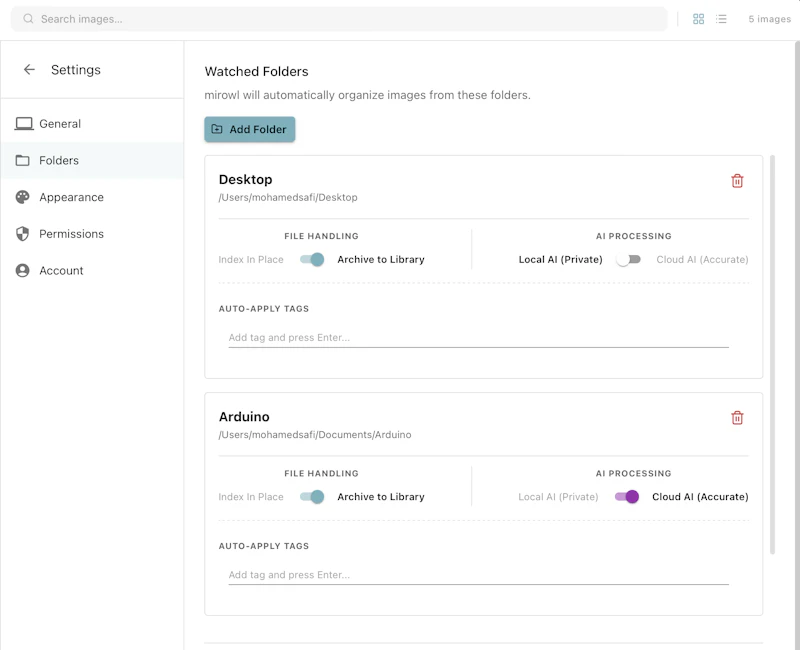Image resolution: width=800 pixels, height=650 pixels.
Task: Go back using Settings arrow
Action: coord(29,69)
